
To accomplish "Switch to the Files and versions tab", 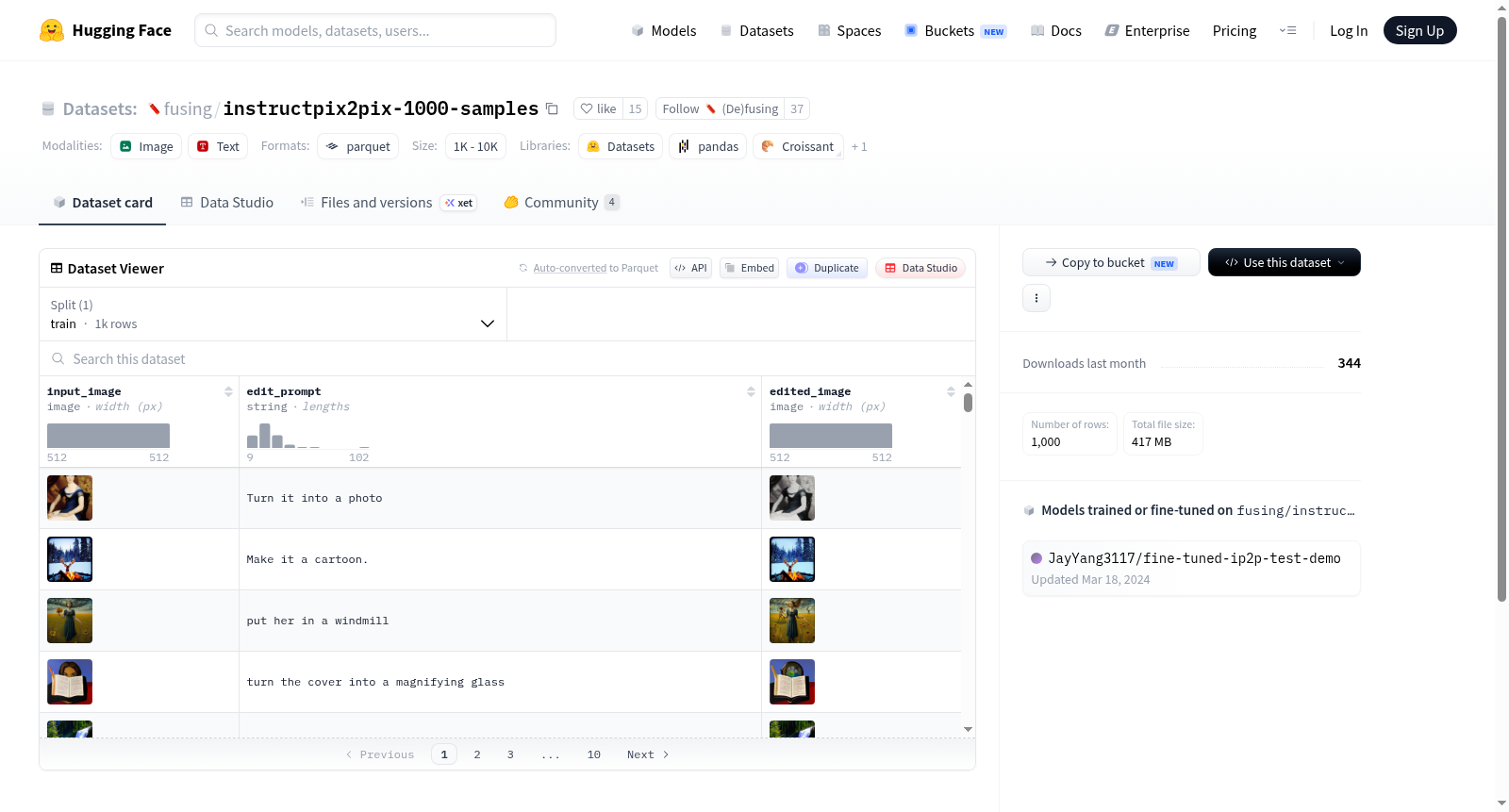I will coord(388,202).
